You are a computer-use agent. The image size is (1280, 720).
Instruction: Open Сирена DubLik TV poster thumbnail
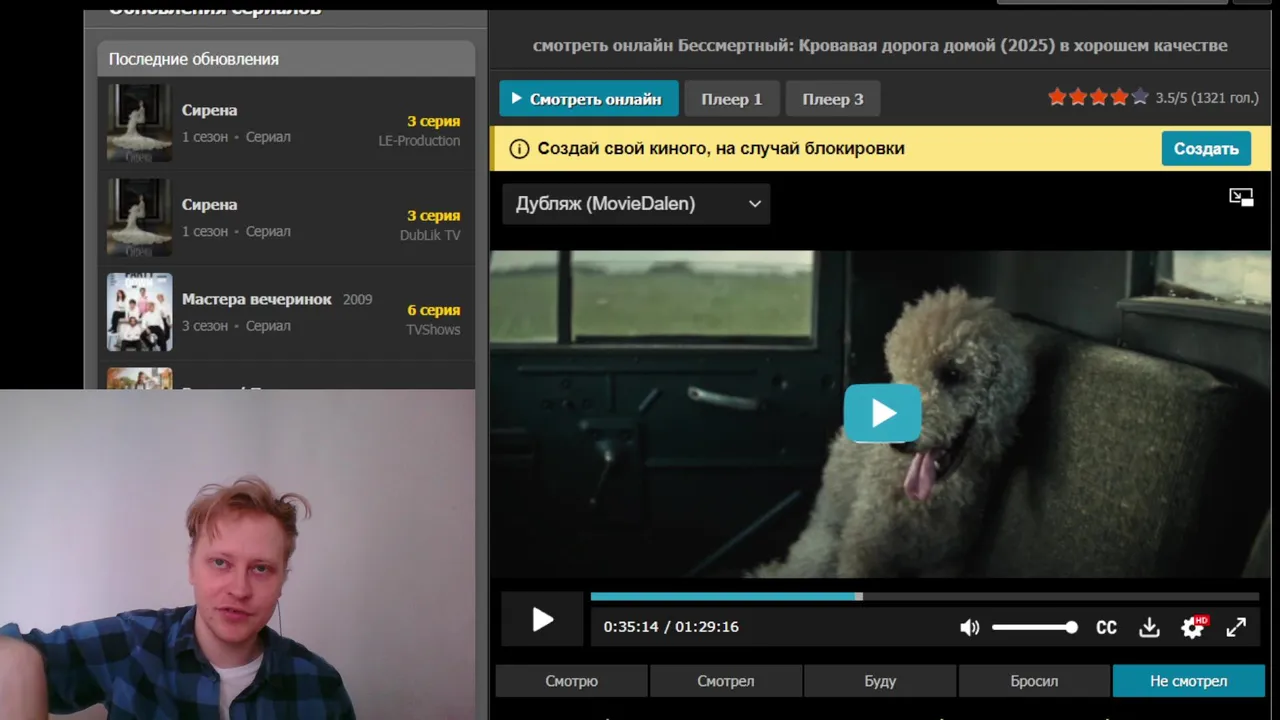click(x=139, y=217)
